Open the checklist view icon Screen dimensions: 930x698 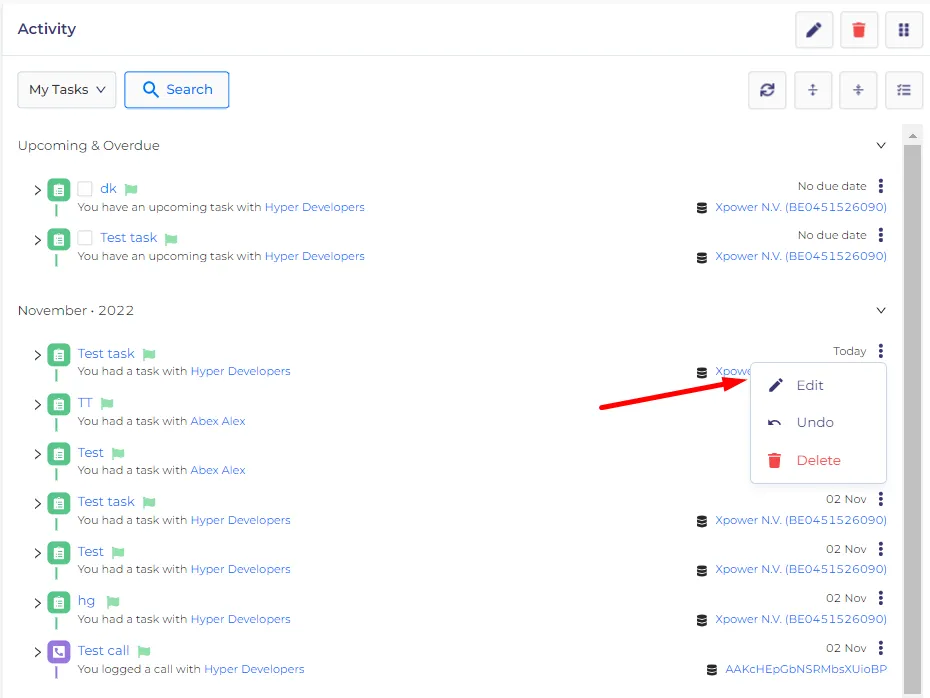click(x=903, y=90)
